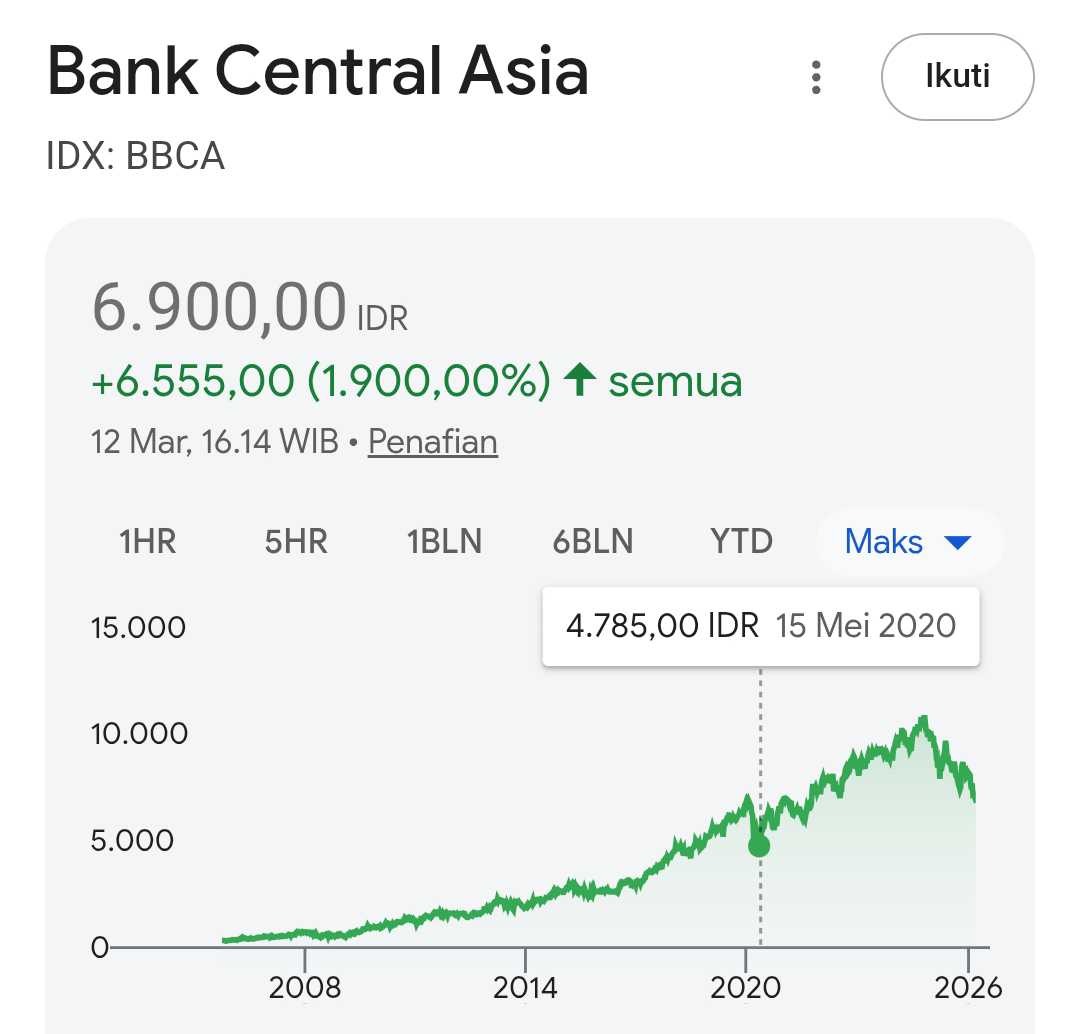1080x1034 pixels.
Task: Choose the YTD range tab
Action: coord(741,542)
